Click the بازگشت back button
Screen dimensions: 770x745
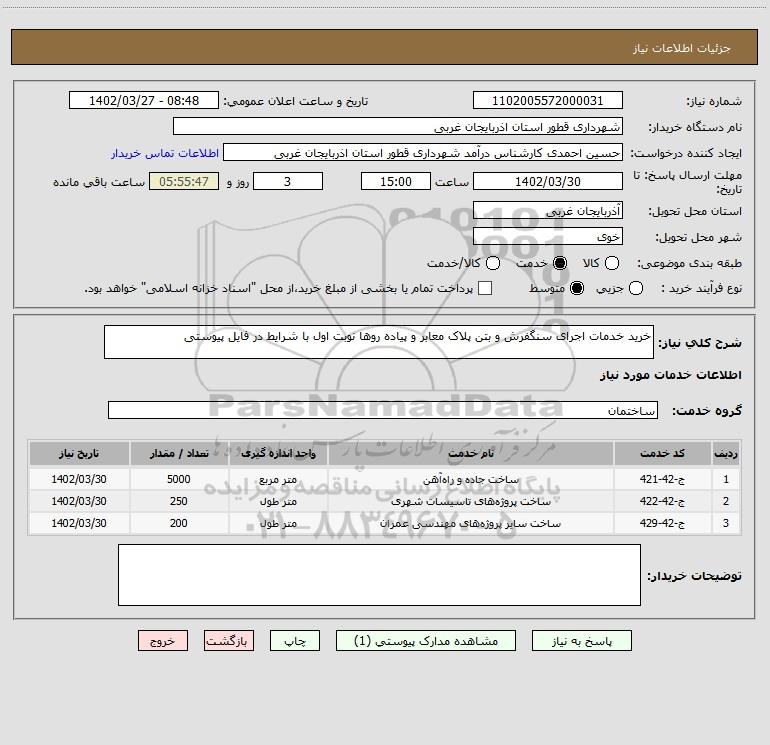coord(229,641)
